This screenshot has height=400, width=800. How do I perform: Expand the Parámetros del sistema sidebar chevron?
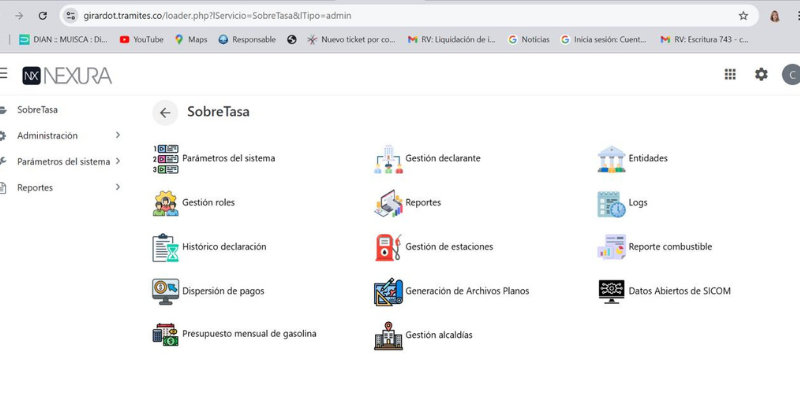tap(118, 161)
